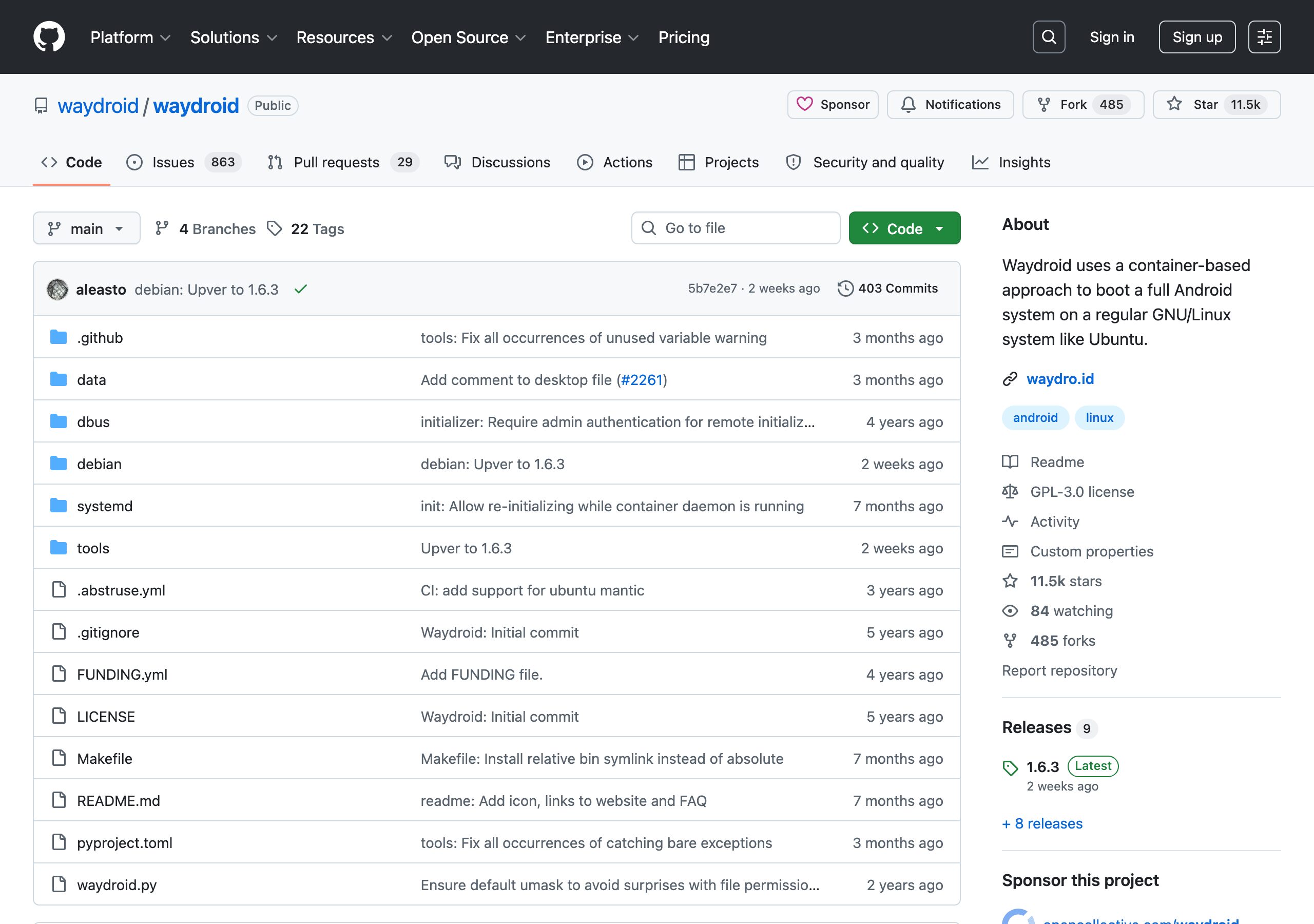Screen dimensions: 1314x924
Task: Click the systemd folder icon
Action: [x=59, y=506]
